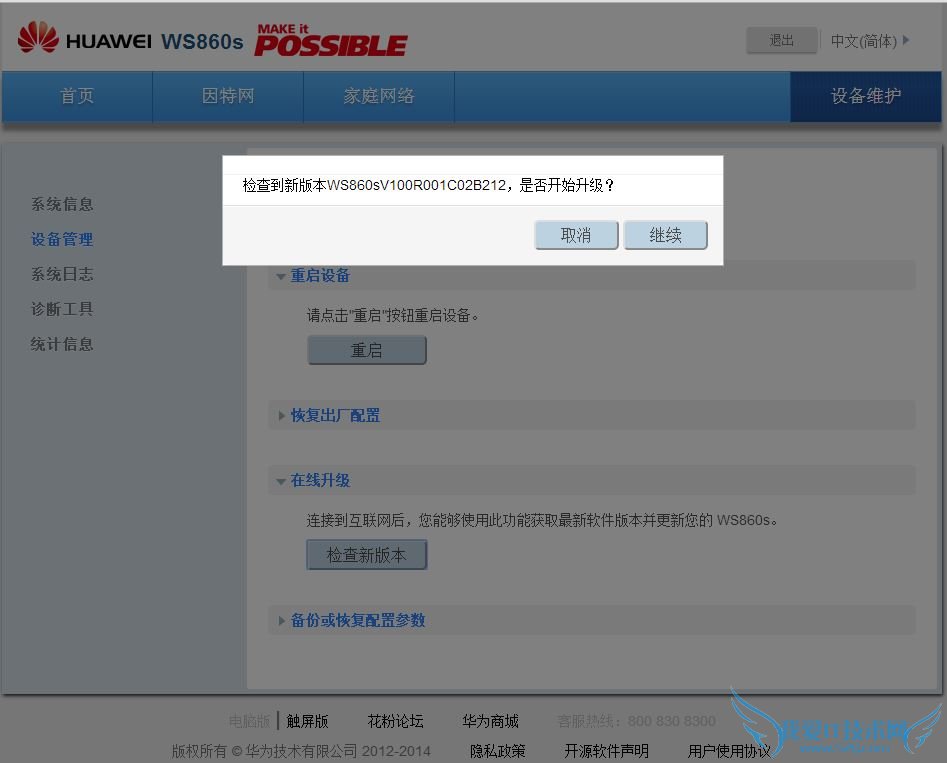Switch to the 因特网 tab

pyautogui.click(x=227, y=96)
